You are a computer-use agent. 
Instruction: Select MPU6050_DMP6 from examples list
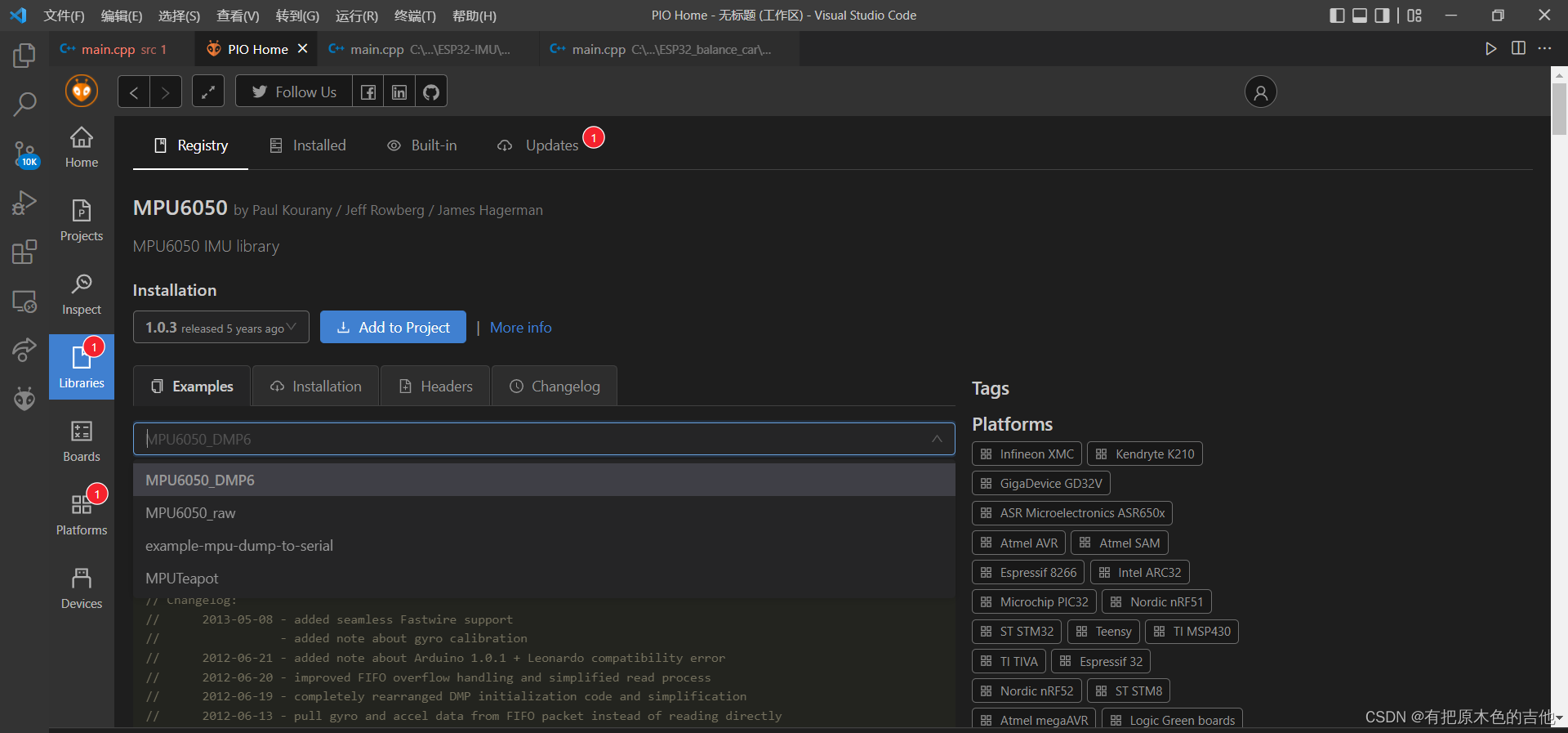[544, 480]
